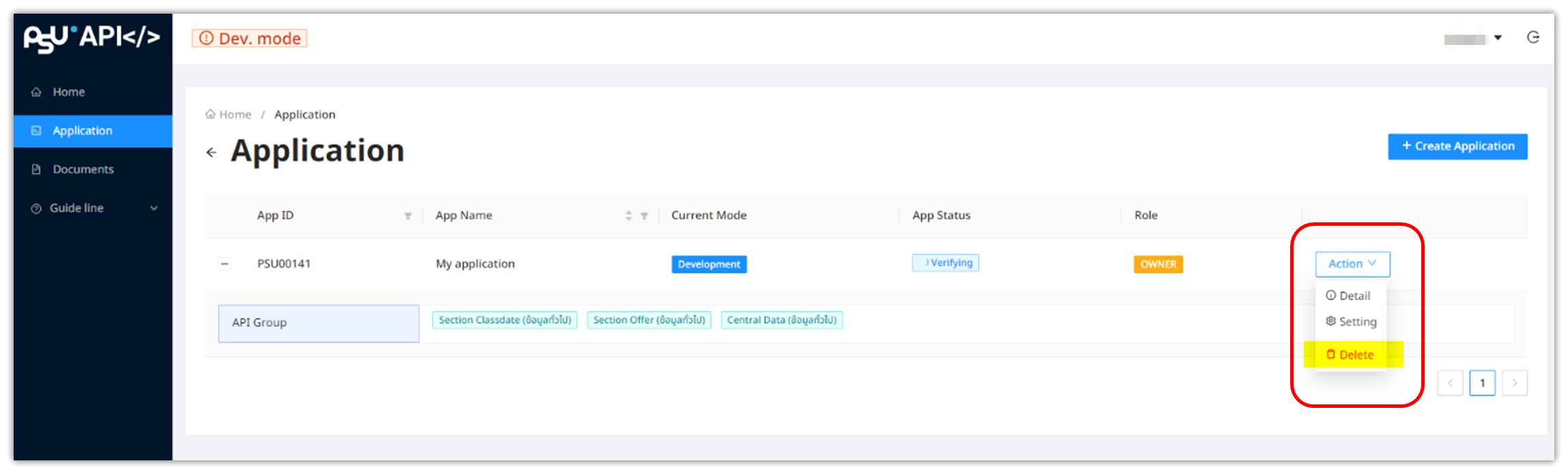Select Detail from the Action menu
This screenshot has width=1568, height=474.
[1348, 296]
